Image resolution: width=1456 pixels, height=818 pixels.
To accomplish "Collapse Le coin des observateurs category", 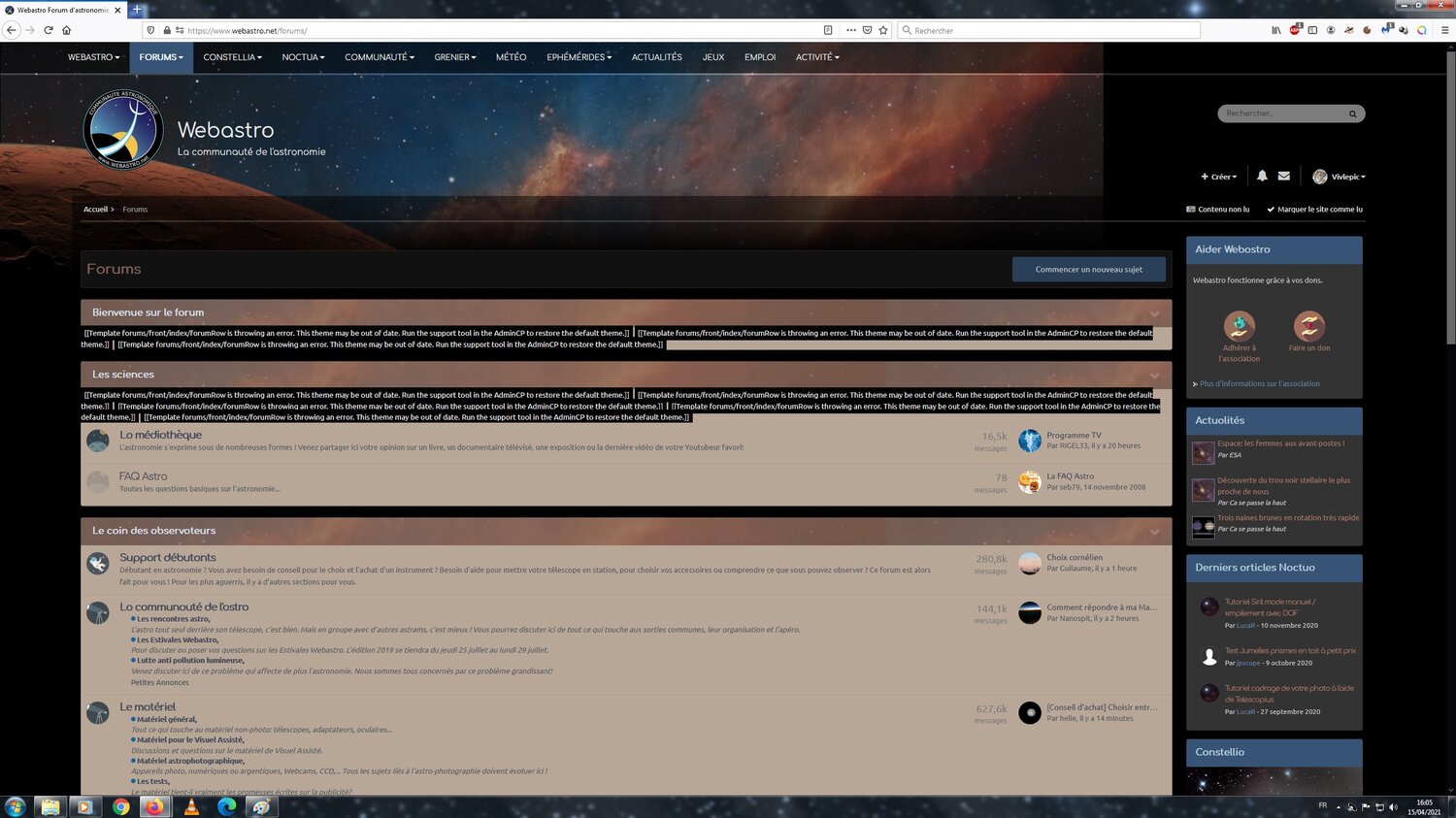I will click(x=1154, y=532).
